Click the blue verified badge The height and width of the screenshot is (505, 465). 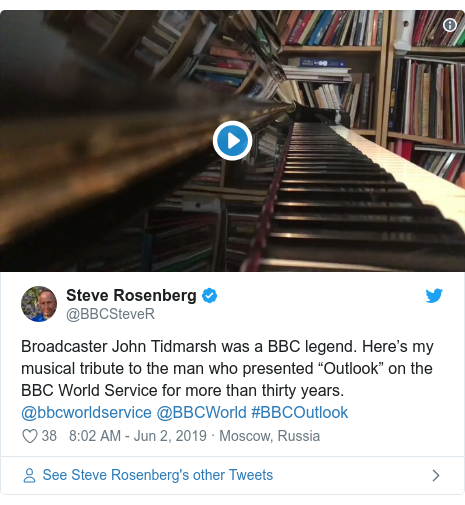[210, 295]
